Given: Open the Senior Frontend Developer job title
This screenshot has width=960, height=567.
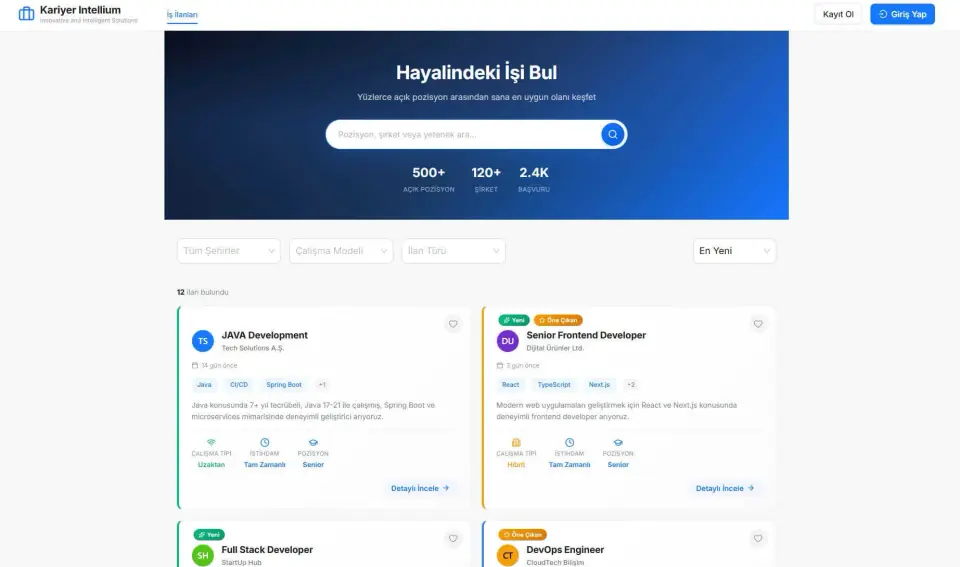Looking at the screenshot, I should (586, 335).
